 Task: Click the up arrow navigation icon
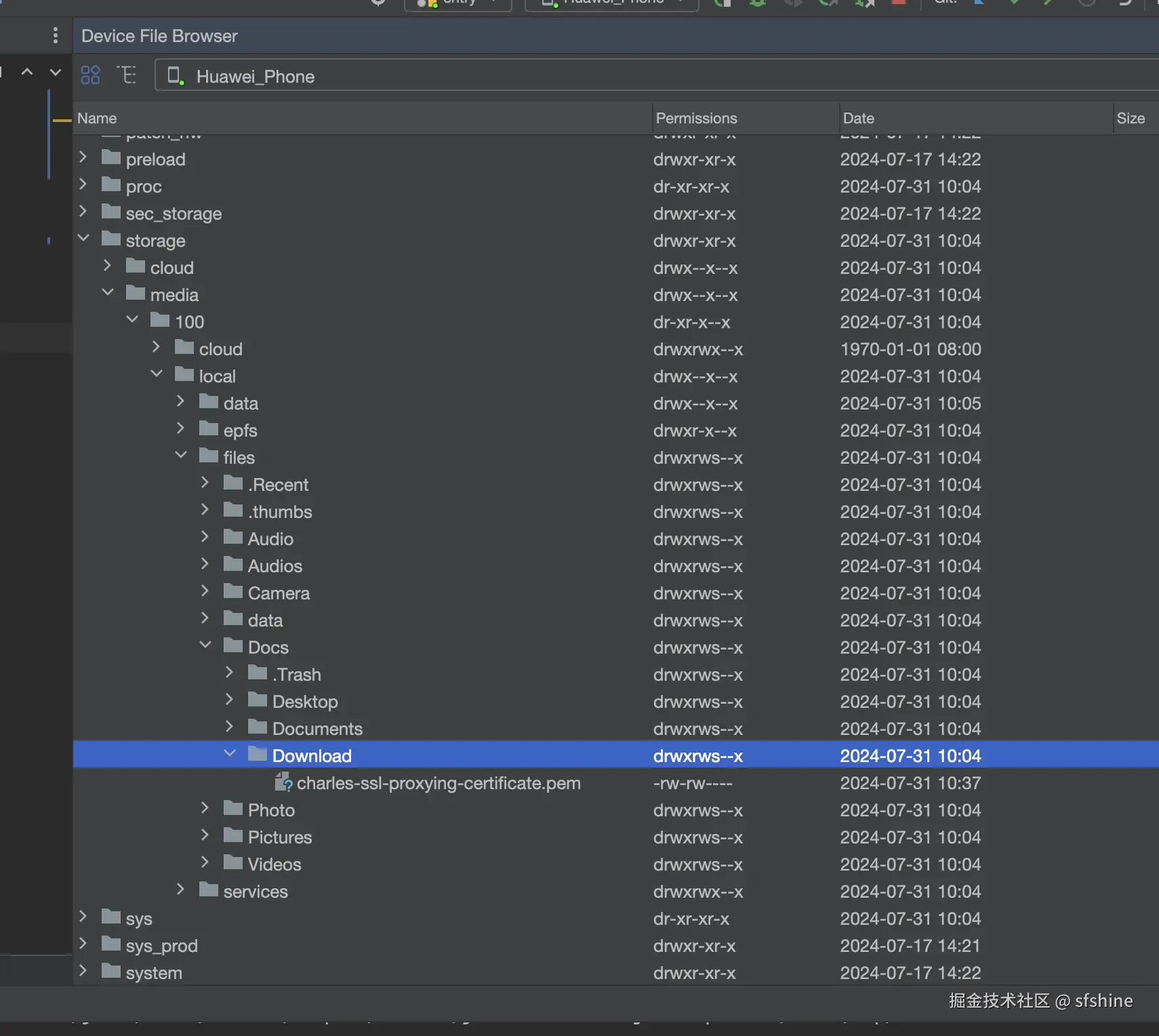pos(27,71)
